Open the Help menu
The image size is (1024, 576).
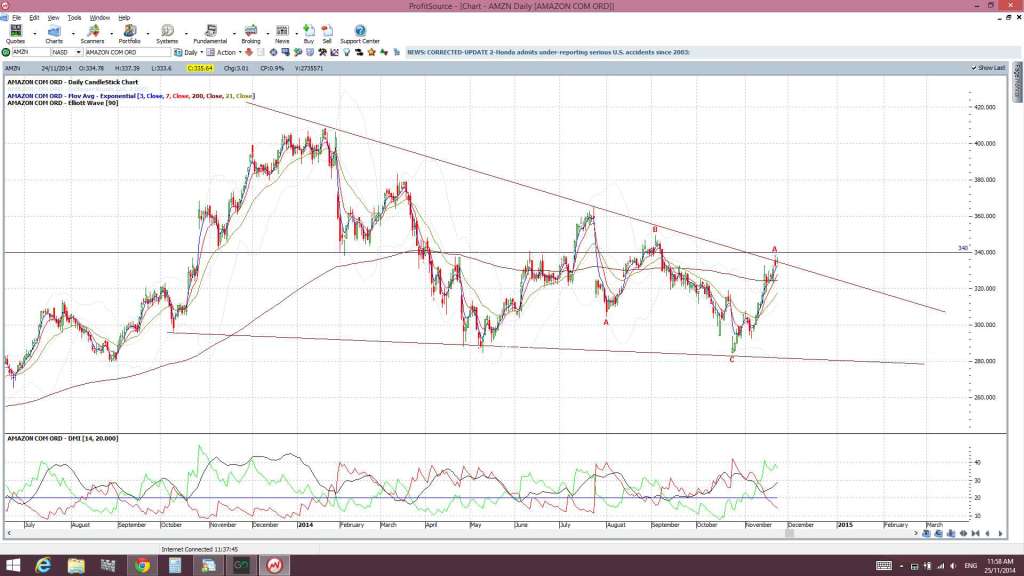pos(124,18)
